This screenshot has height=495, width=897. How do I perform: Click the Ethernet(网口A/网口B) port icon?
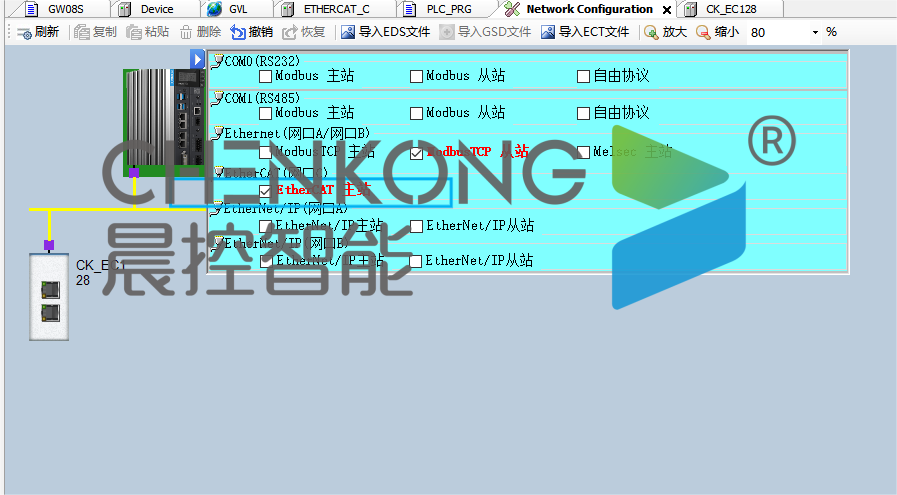coord(217,133)
